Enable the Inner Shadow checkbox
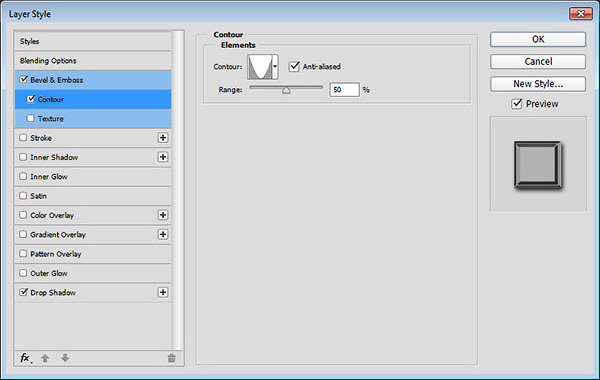 coord(23,157)
